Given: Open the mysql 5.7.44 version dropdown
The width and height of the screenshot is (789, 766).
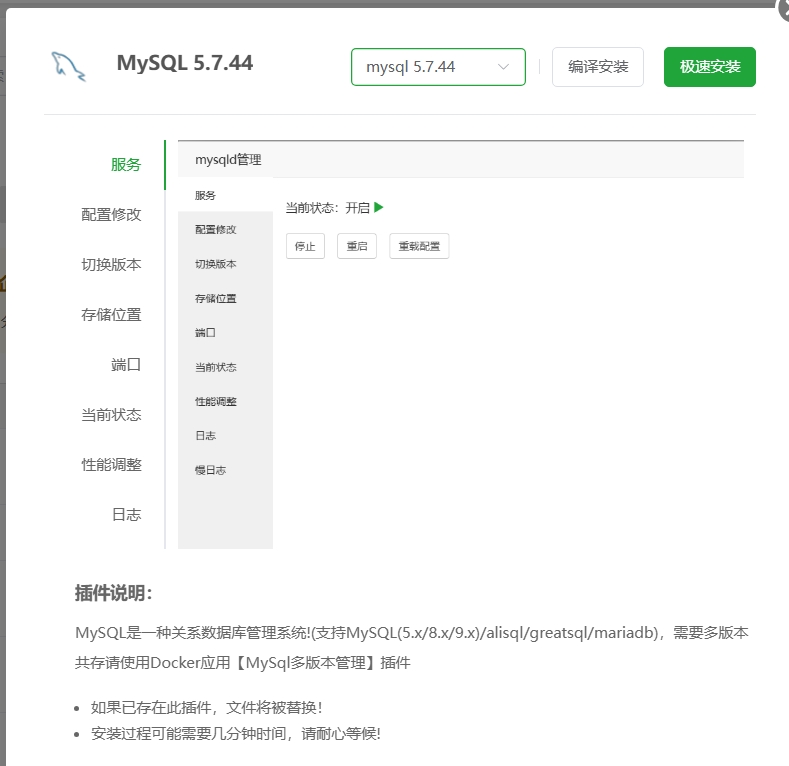Looking at the screenshot, I should coord(438,67).
